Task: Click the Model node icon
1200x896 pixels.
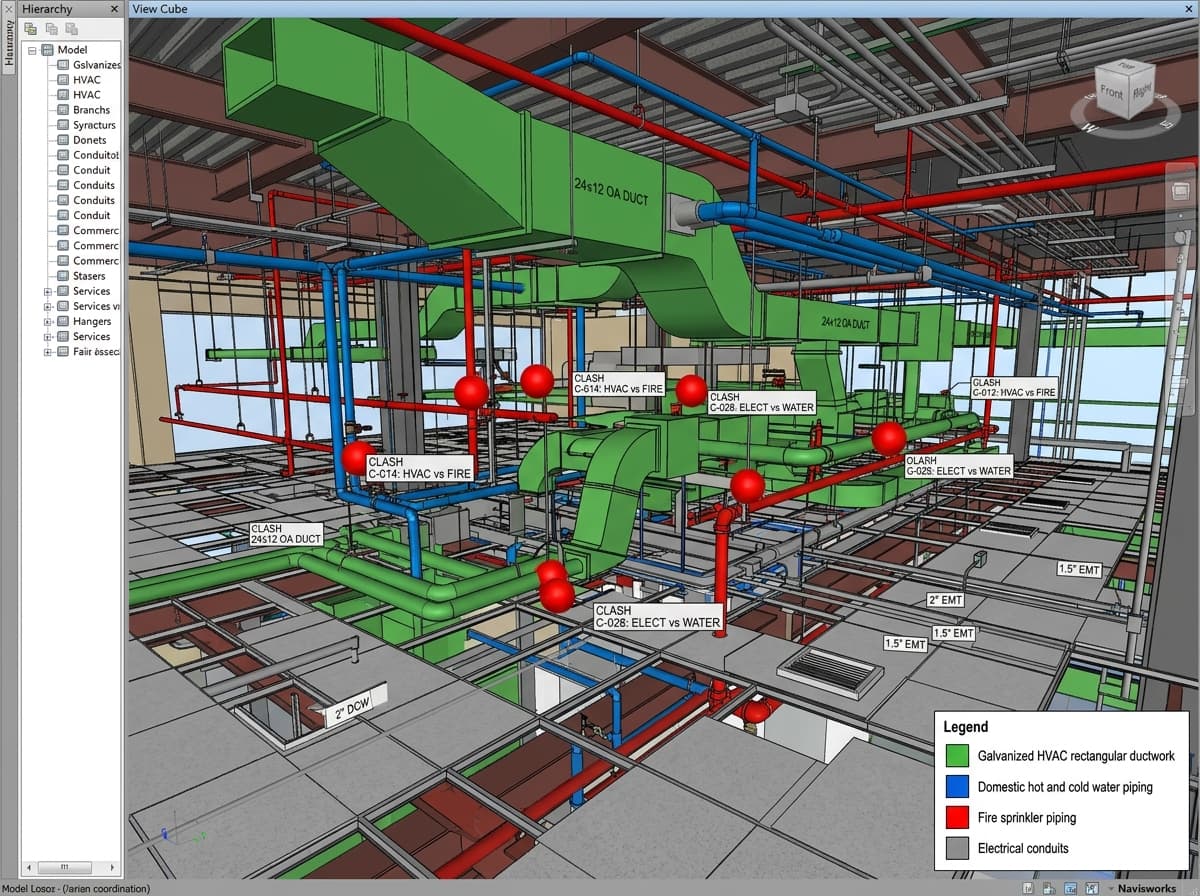Action: point(47,50)
